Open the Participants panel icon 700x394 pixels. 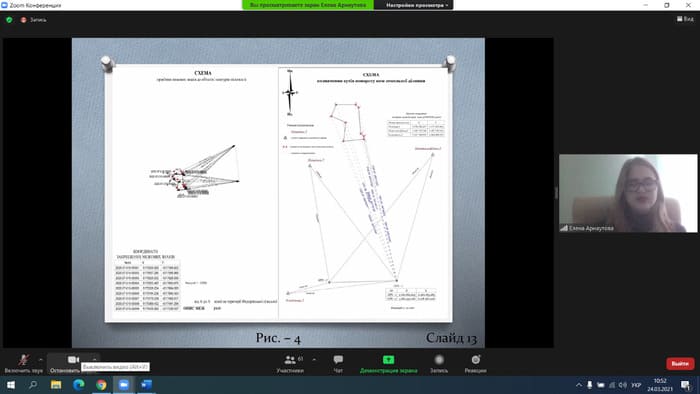tap(290, 359)
